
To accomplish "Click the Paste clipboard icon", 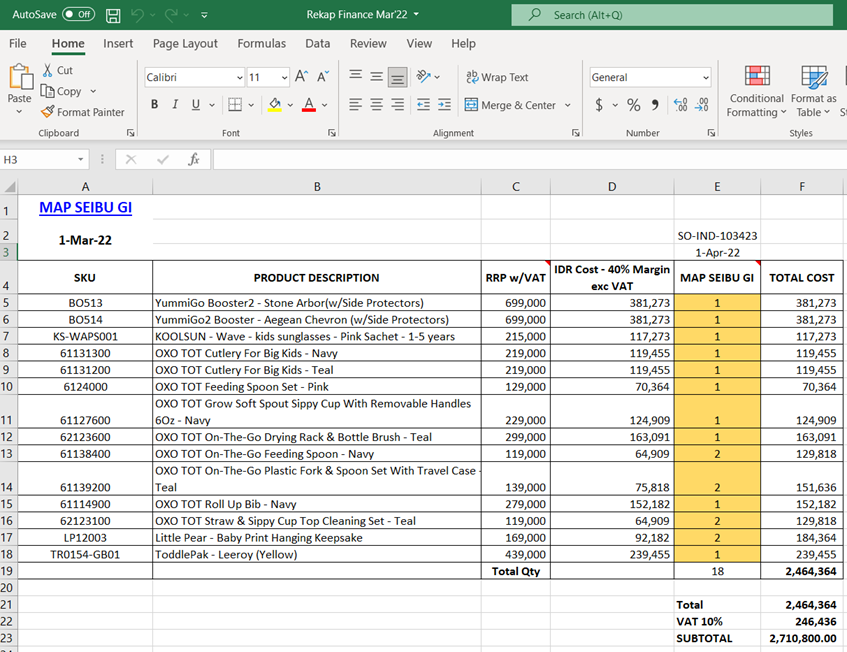I will [21, 77].
